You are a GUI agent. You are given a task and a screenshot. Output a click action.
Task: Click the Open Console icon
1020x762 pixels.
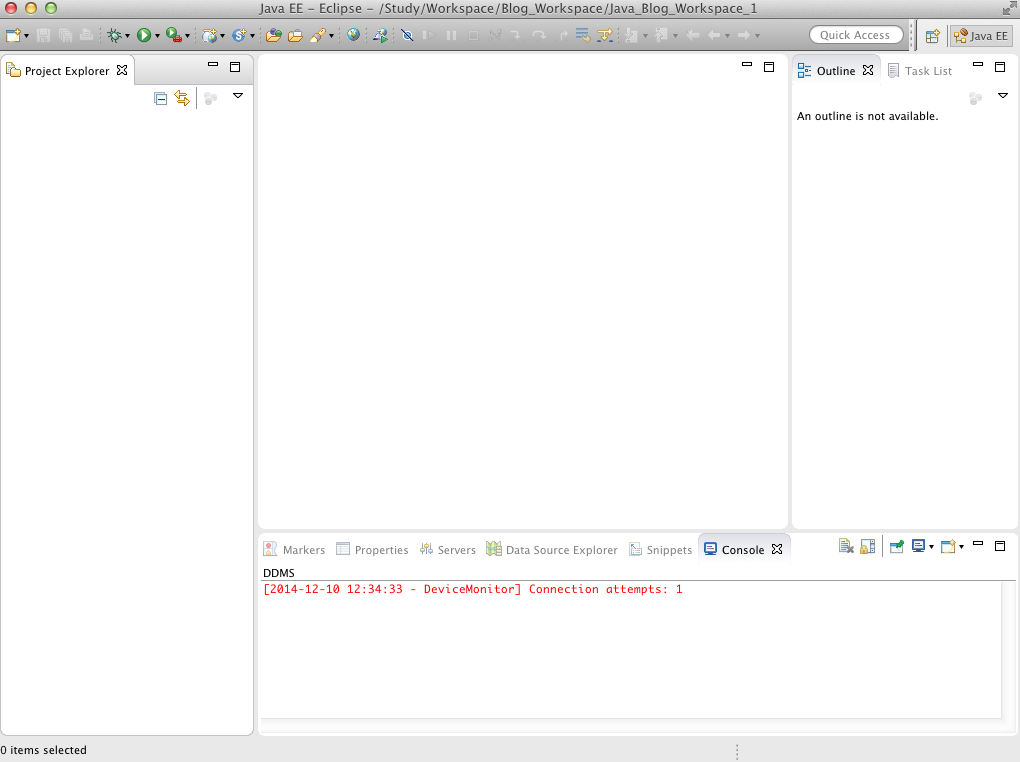(948, 547)
